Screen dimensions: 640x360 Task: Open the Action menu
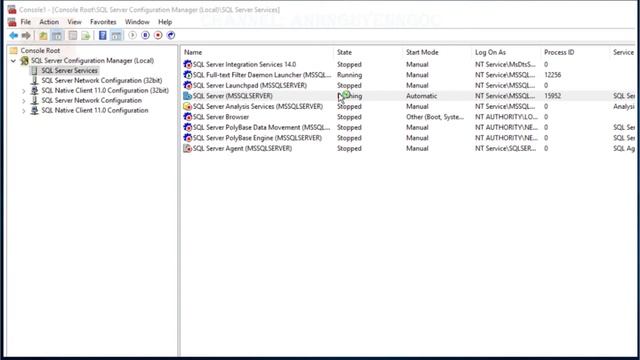[49, 22]
